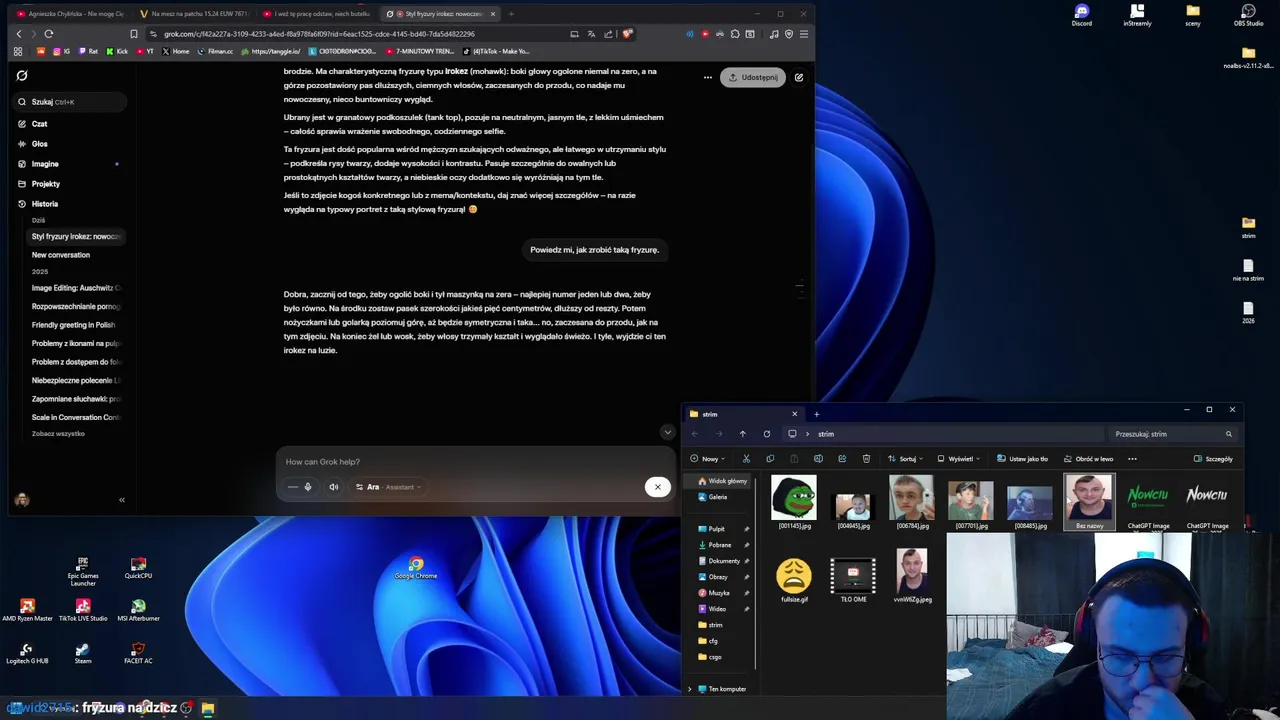Open the three-dot more options in Explorer toolbar
This screenshot has width=1280, height=720.
1132,459
